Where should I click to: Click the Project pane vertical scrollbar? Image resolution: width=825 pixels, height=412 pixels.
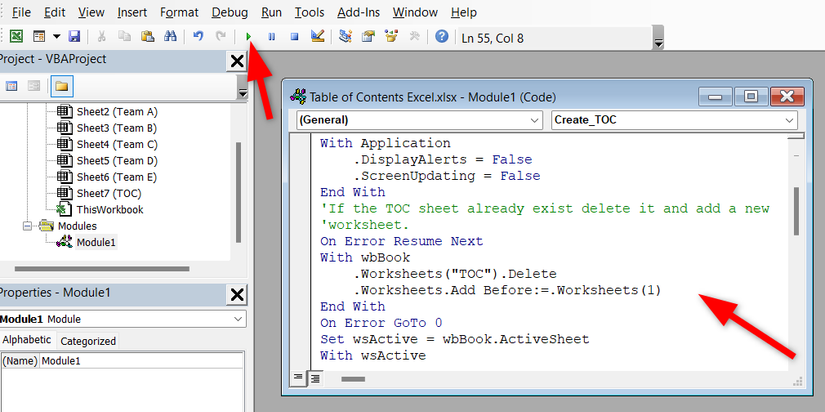pos(238,192)
